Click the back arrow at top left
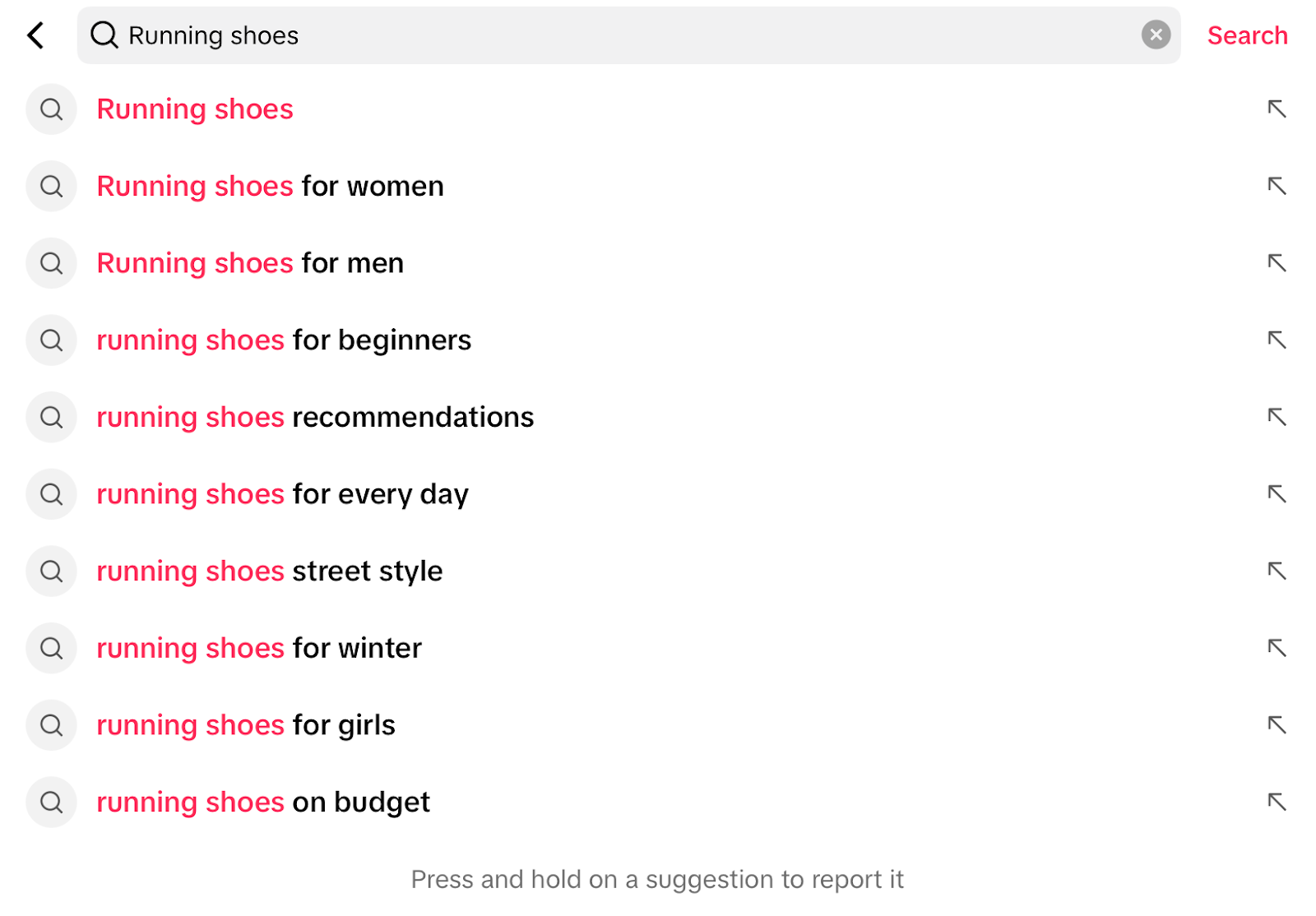The height and width of the screenshot is (916, 1316). (x=35, y=35)
